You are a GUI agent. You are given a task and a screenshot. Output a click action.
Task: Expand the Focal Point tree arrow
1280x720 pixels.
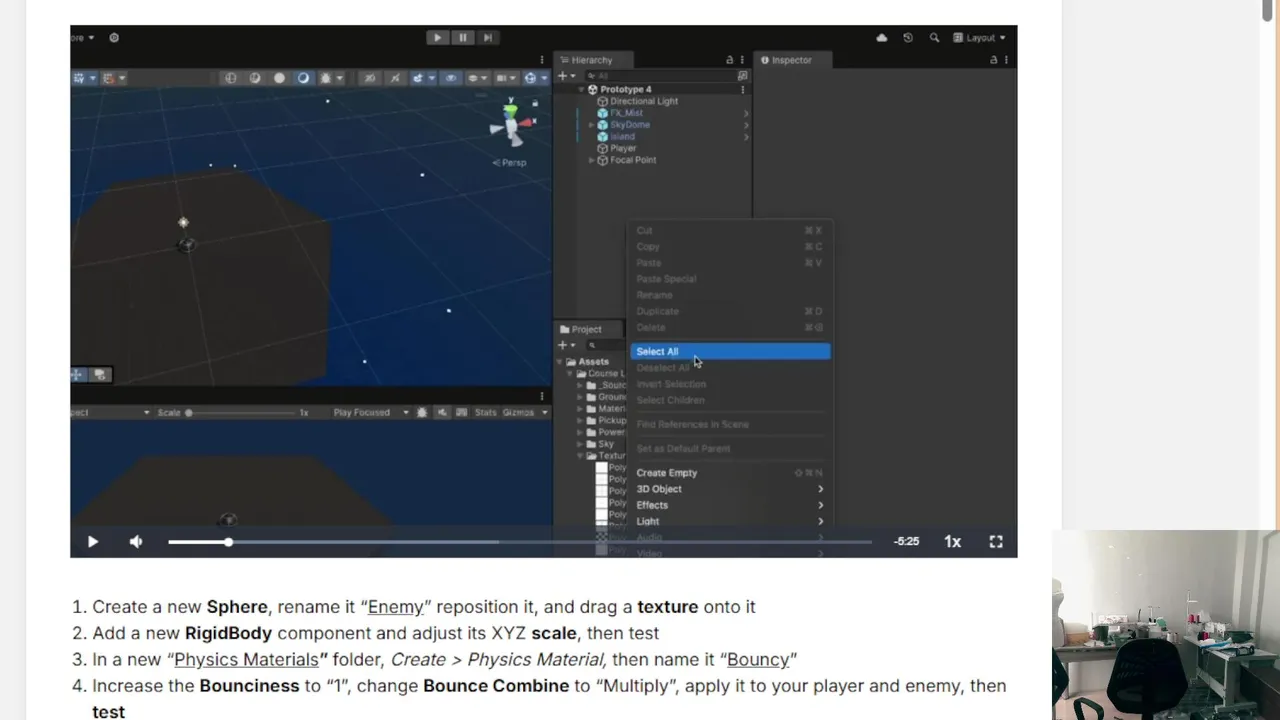click(x=591, y=160)
